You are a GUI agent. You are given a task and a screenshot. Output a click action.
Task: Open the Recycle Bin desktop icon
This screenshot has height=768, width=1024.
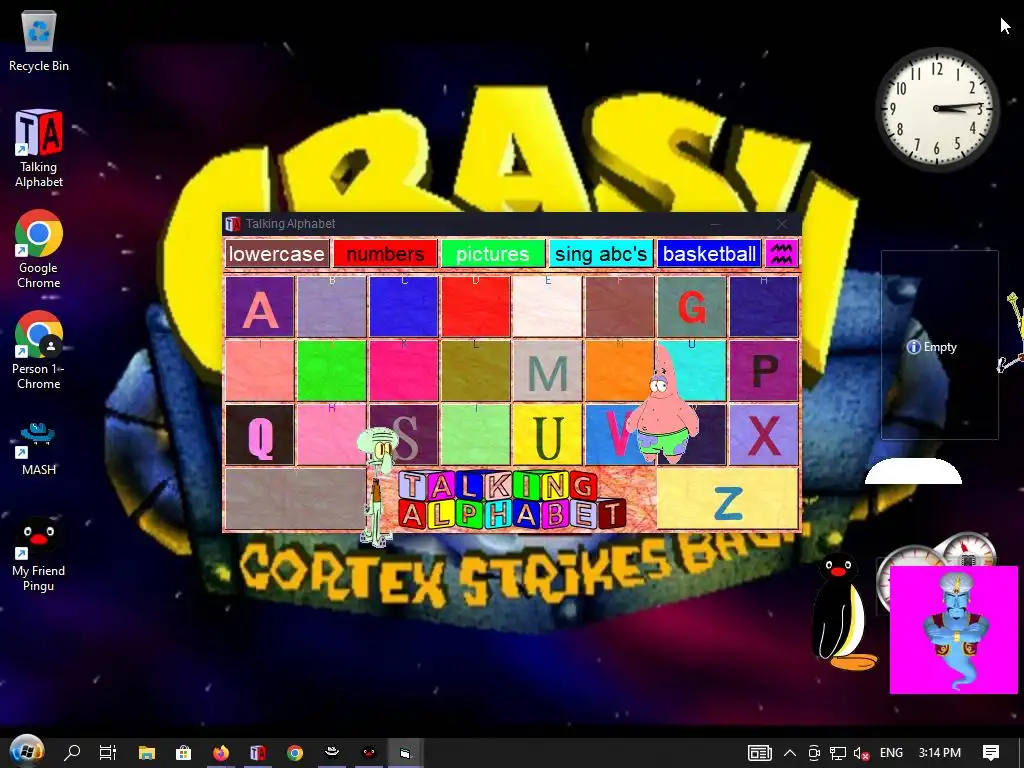39,42
